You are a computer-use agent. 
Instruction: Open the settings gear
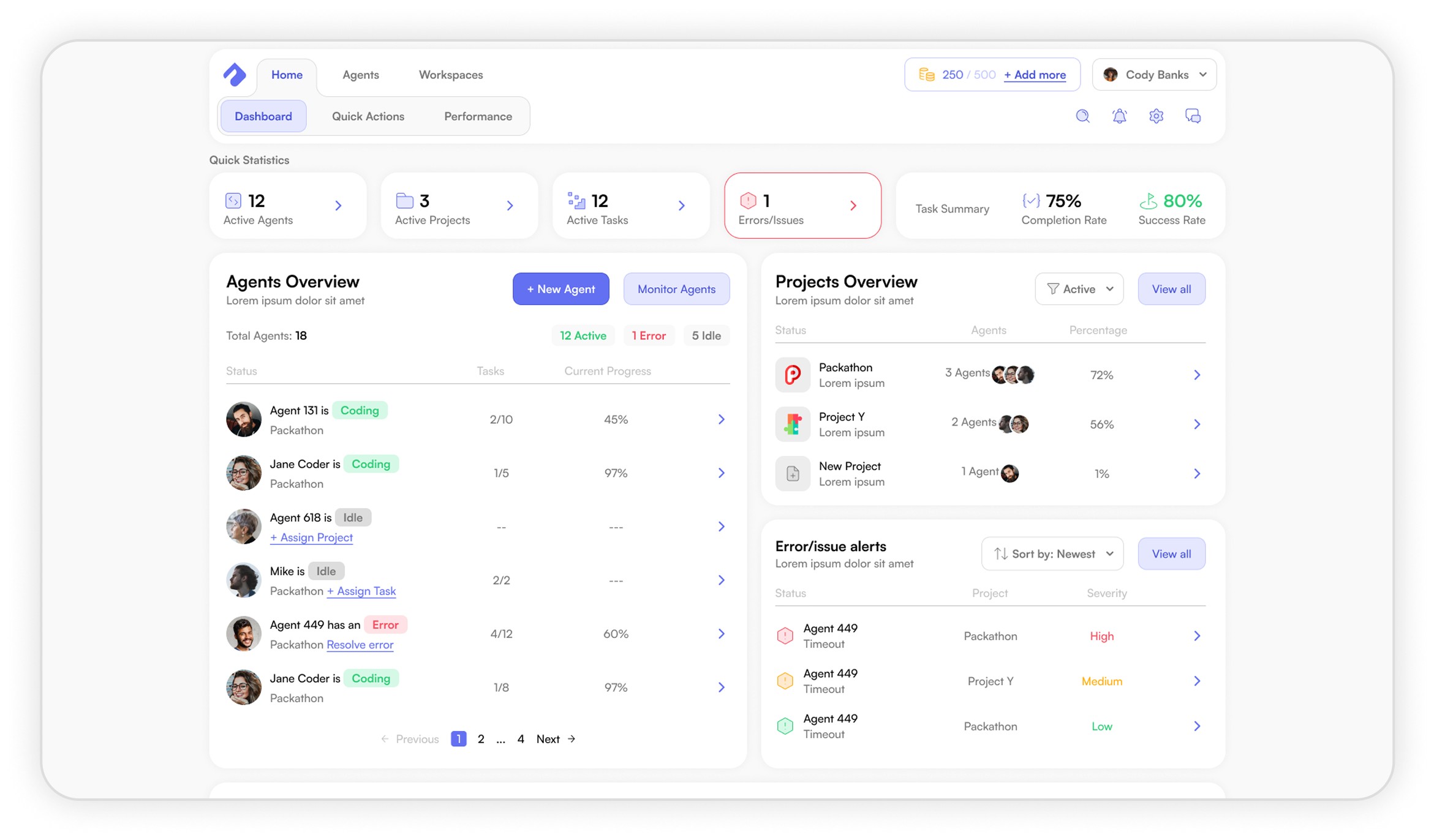pyautogui.click(x=1157, y=116)
